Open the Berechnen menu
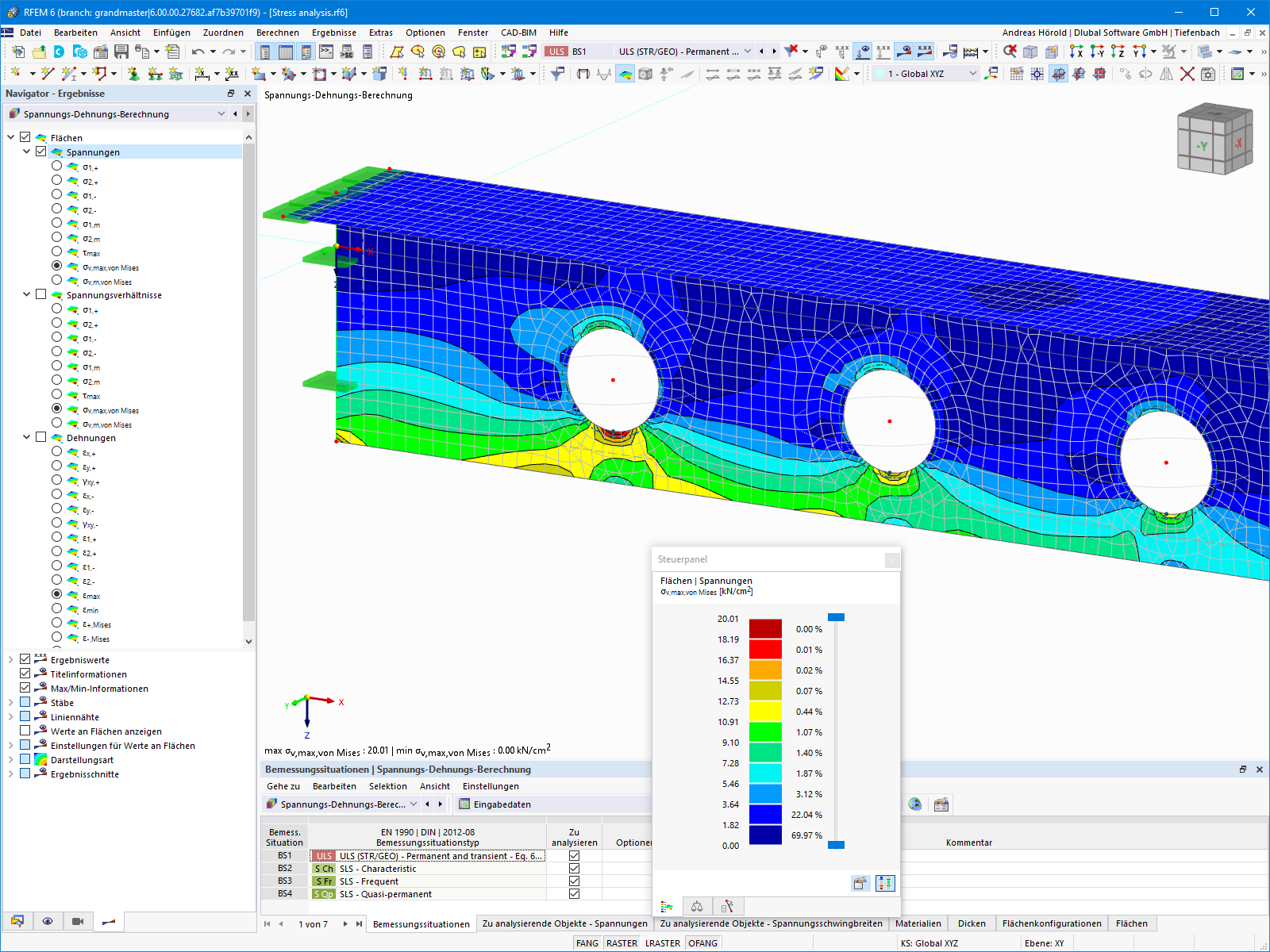The image size is (1270, 952). point(278,33)
